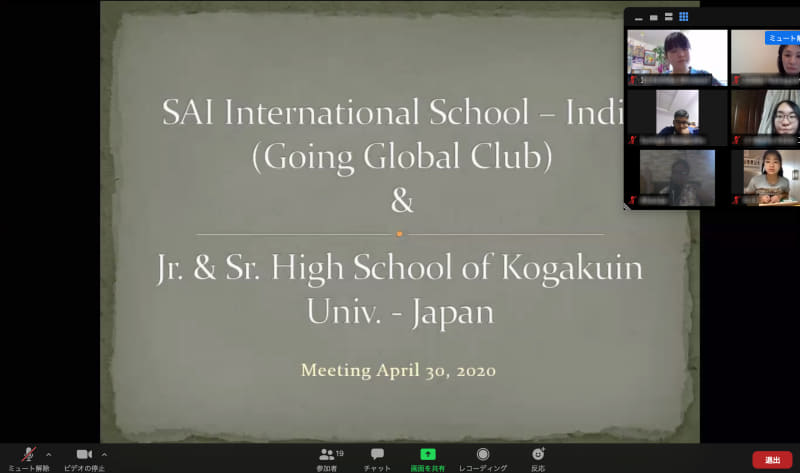The image size is (800, 473).
Task: Select the video of participant in gray T-shirt
Action: (x=765, y=178)
